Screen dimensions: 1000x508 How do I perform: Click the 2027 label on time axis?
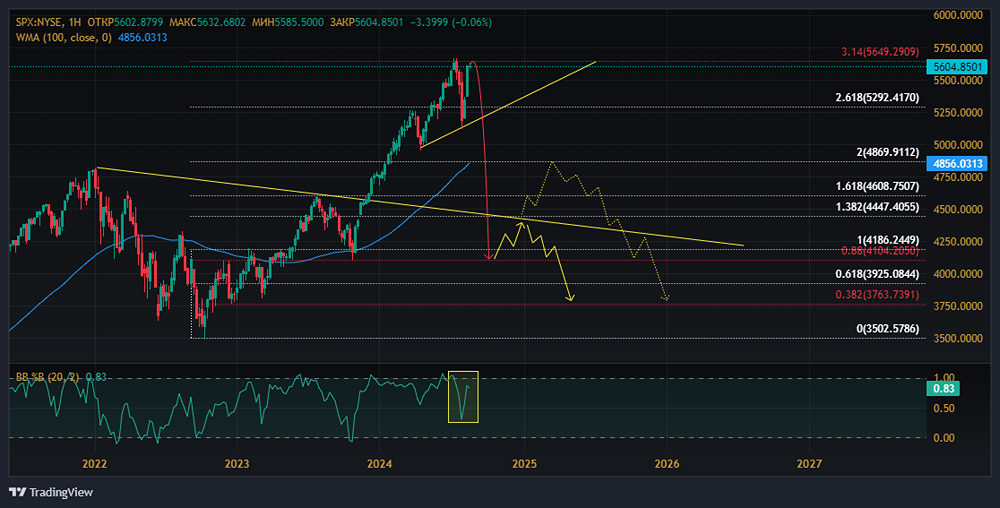point(809,463)
